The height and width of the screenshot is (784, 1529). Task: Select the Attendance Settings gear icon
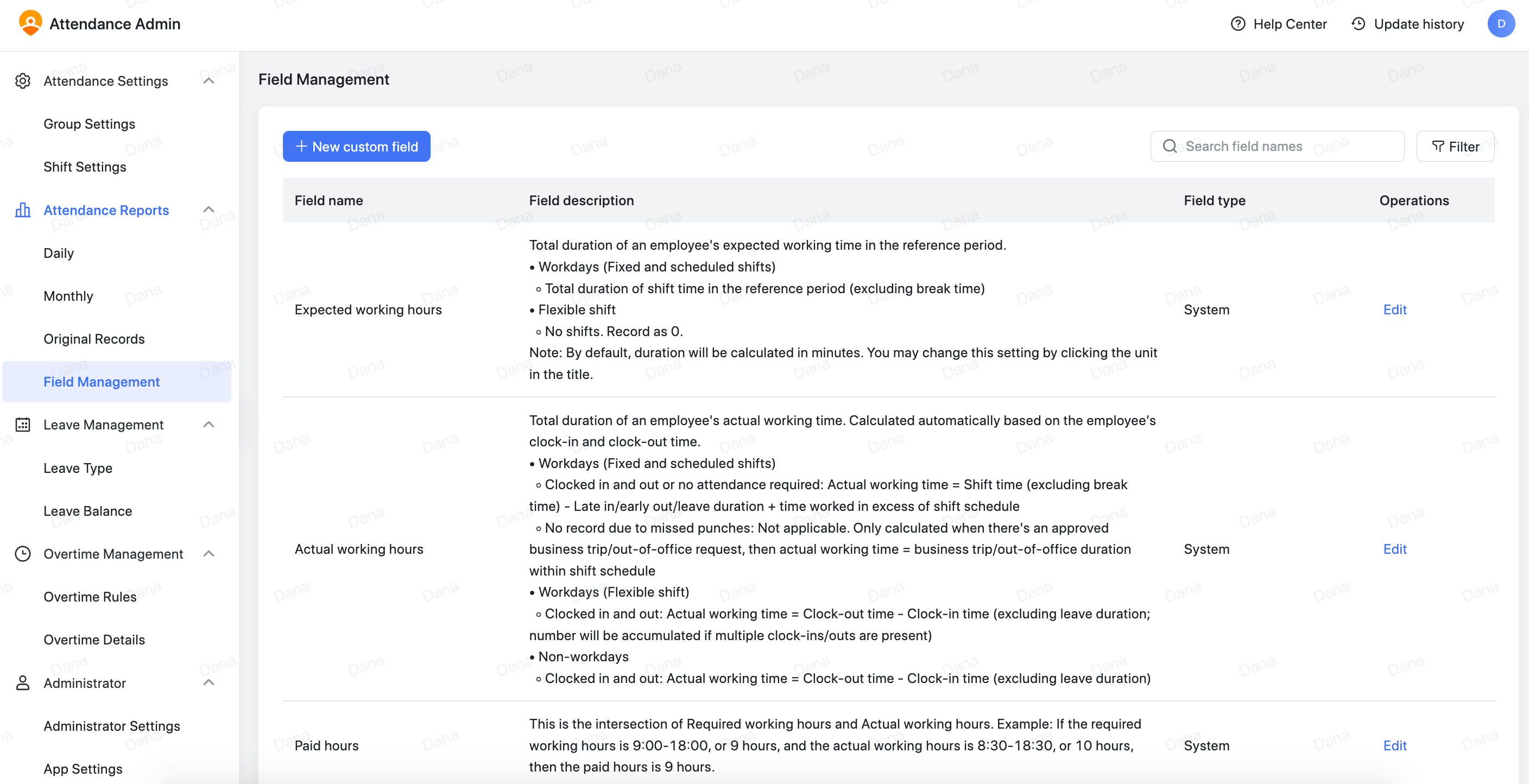click(x=23, y=81)
